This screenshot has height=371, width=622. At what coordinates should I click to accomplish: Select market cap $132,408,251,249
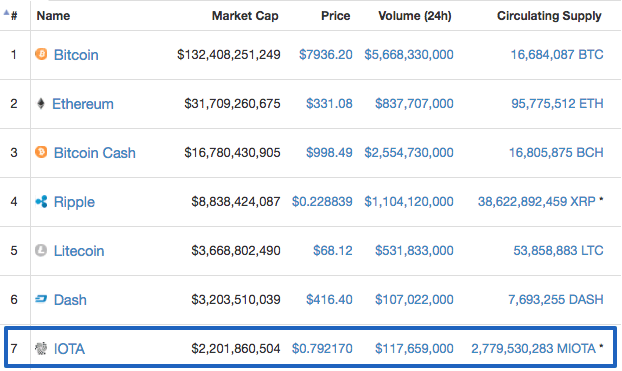(229, 54)
